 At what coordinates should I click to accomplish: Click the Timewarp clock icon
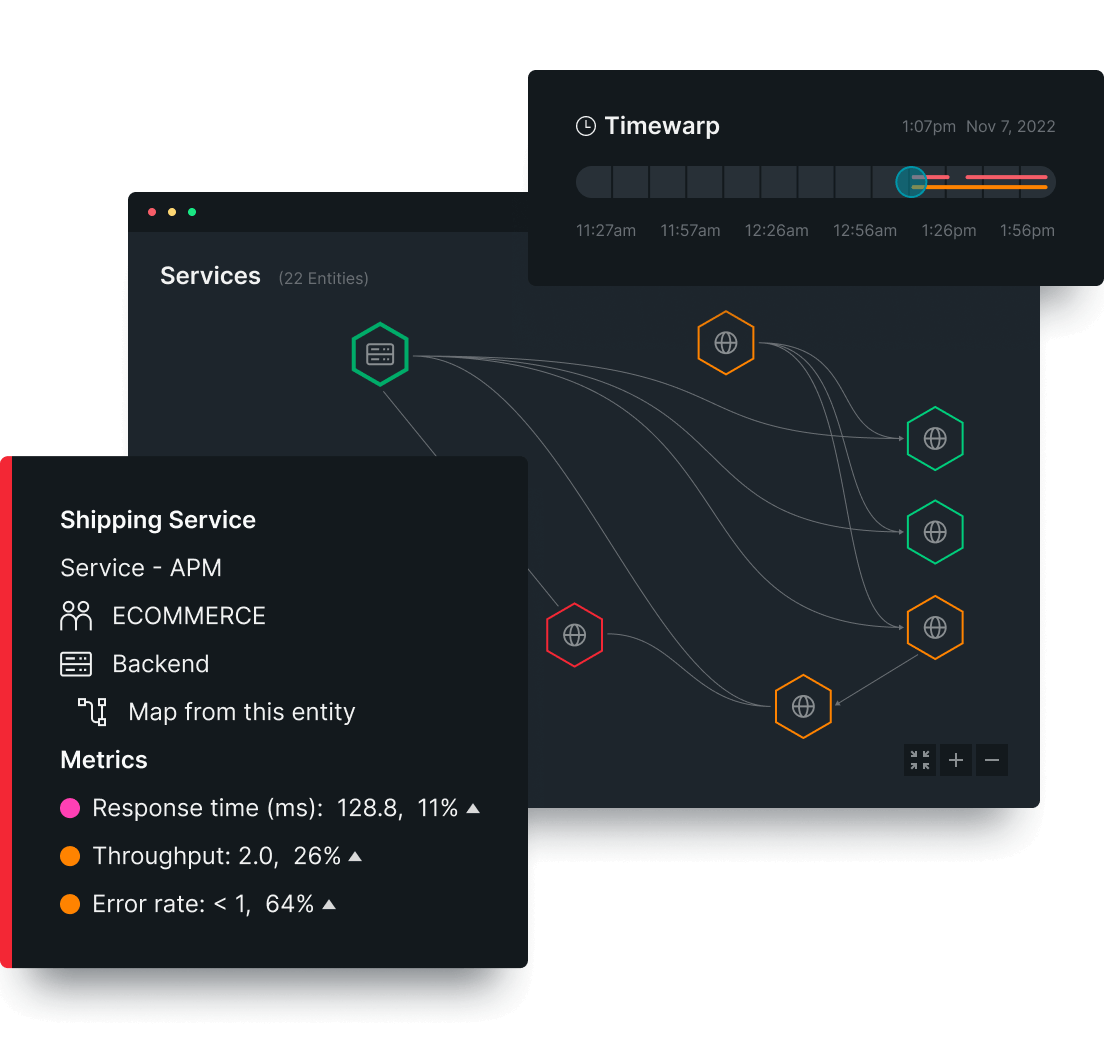[583, 125]
